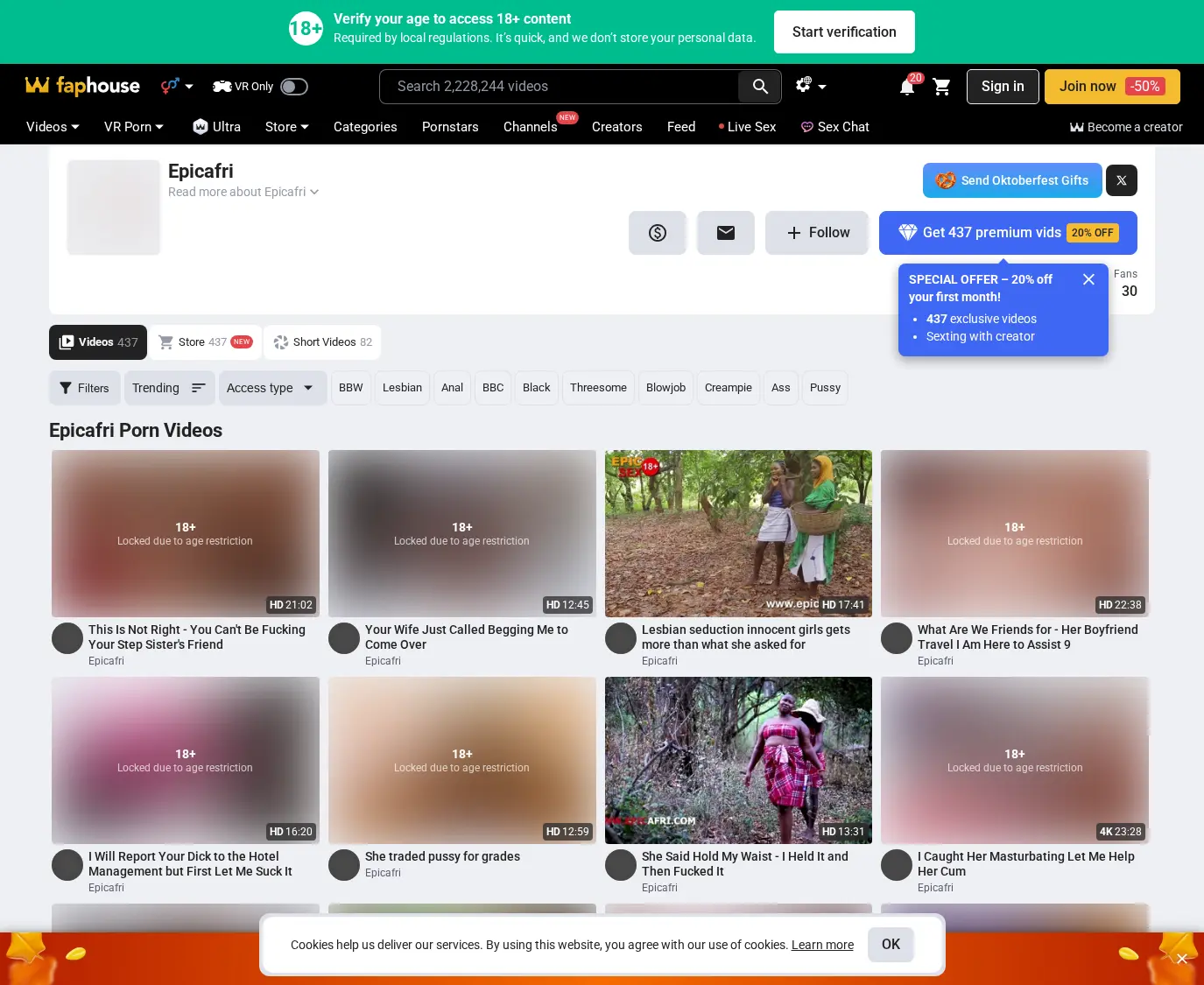Viewport: 1204px width, 985px height.
Task: Click the envelope message button
Action: 726,233
